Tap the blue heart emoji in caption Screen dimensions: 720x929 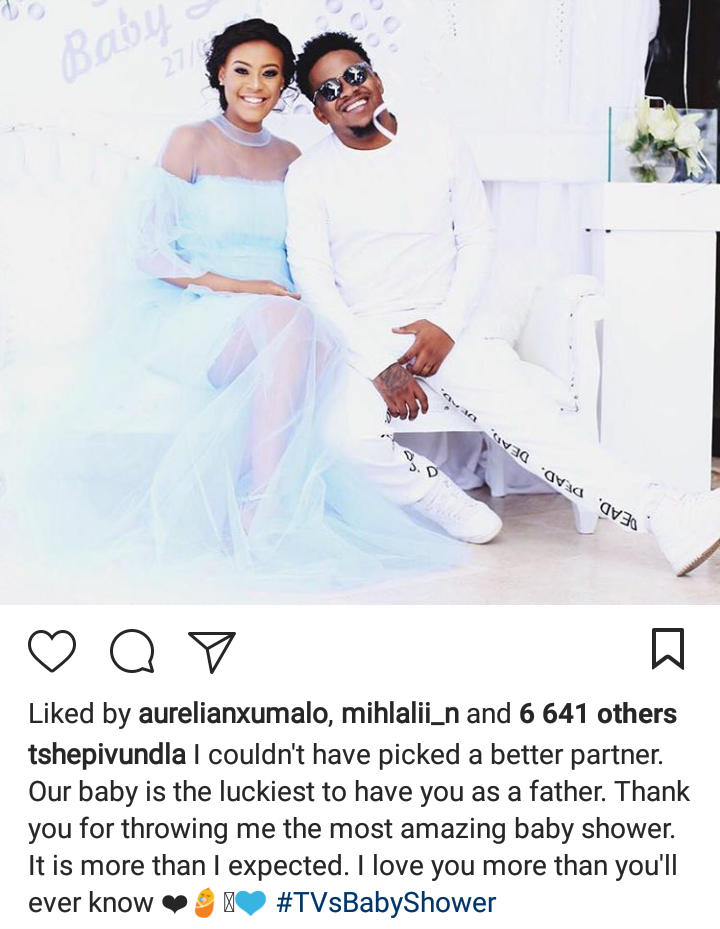tap(252, 904)
